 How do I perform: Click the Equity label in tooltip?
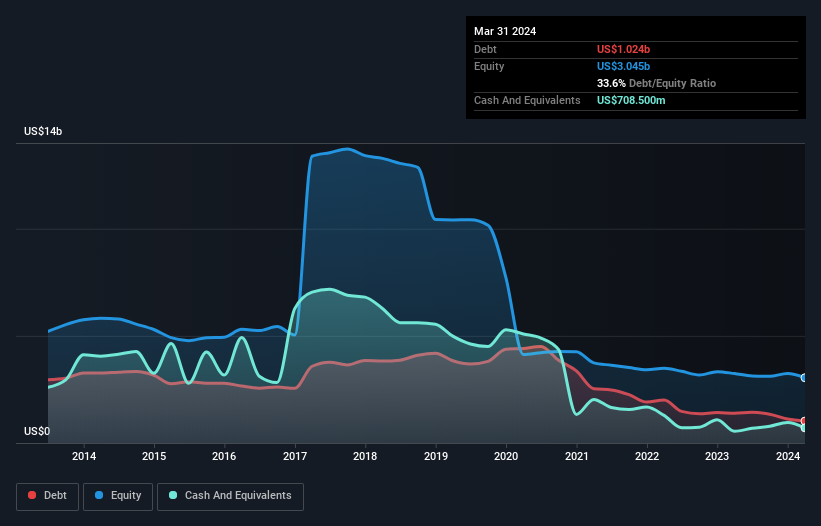pos(489,66)
